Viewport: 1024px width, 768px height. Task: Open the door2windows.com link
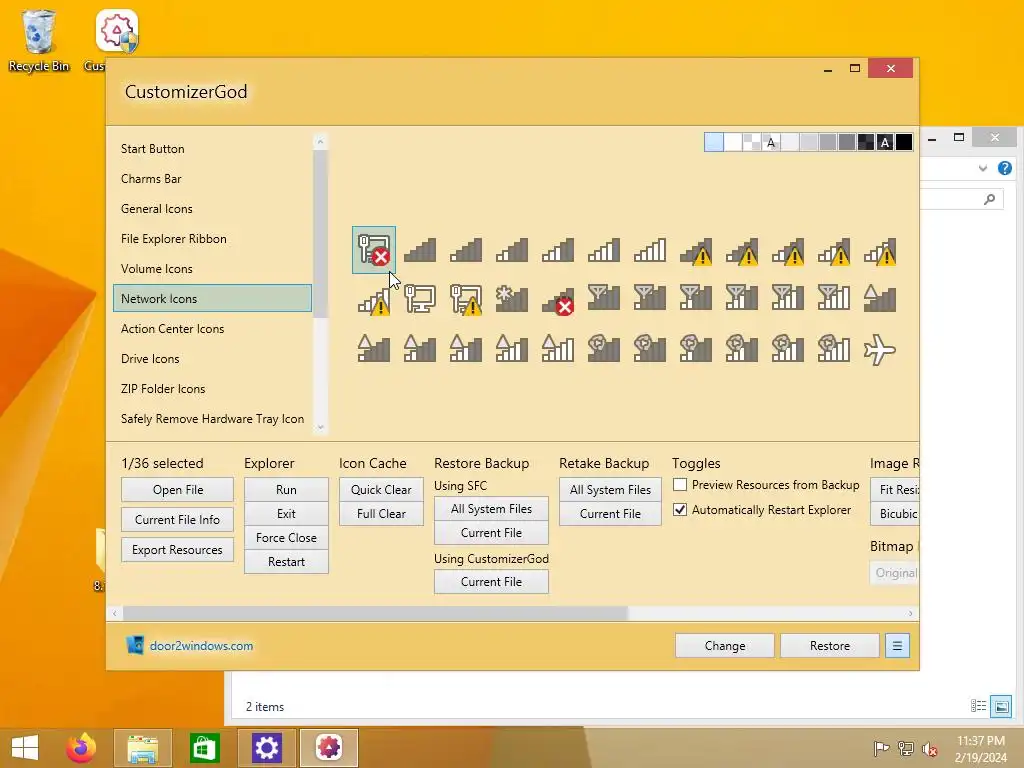click(201, 646)
